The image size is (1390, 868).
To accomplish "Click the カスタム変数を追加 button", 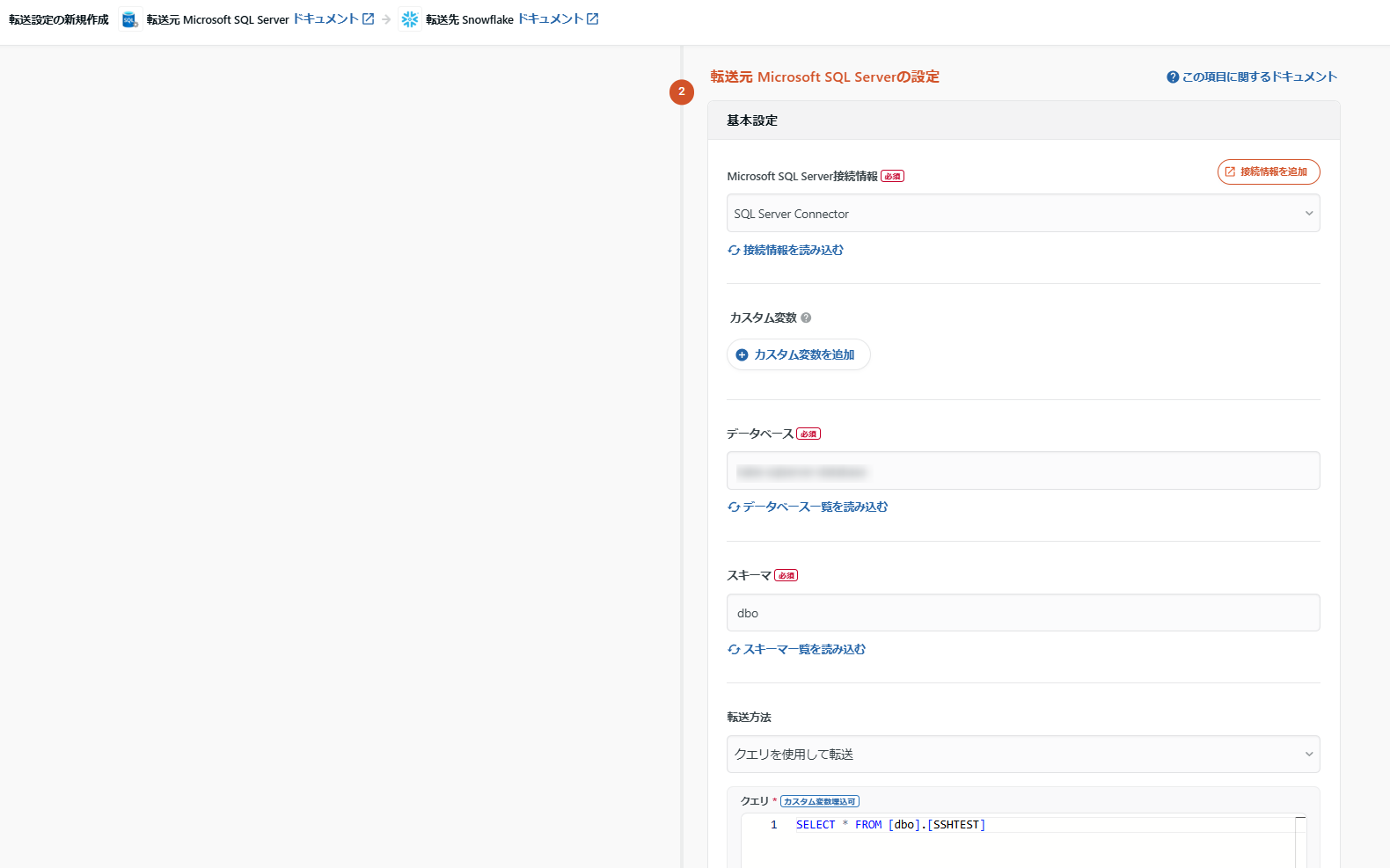I will [798, 354].
